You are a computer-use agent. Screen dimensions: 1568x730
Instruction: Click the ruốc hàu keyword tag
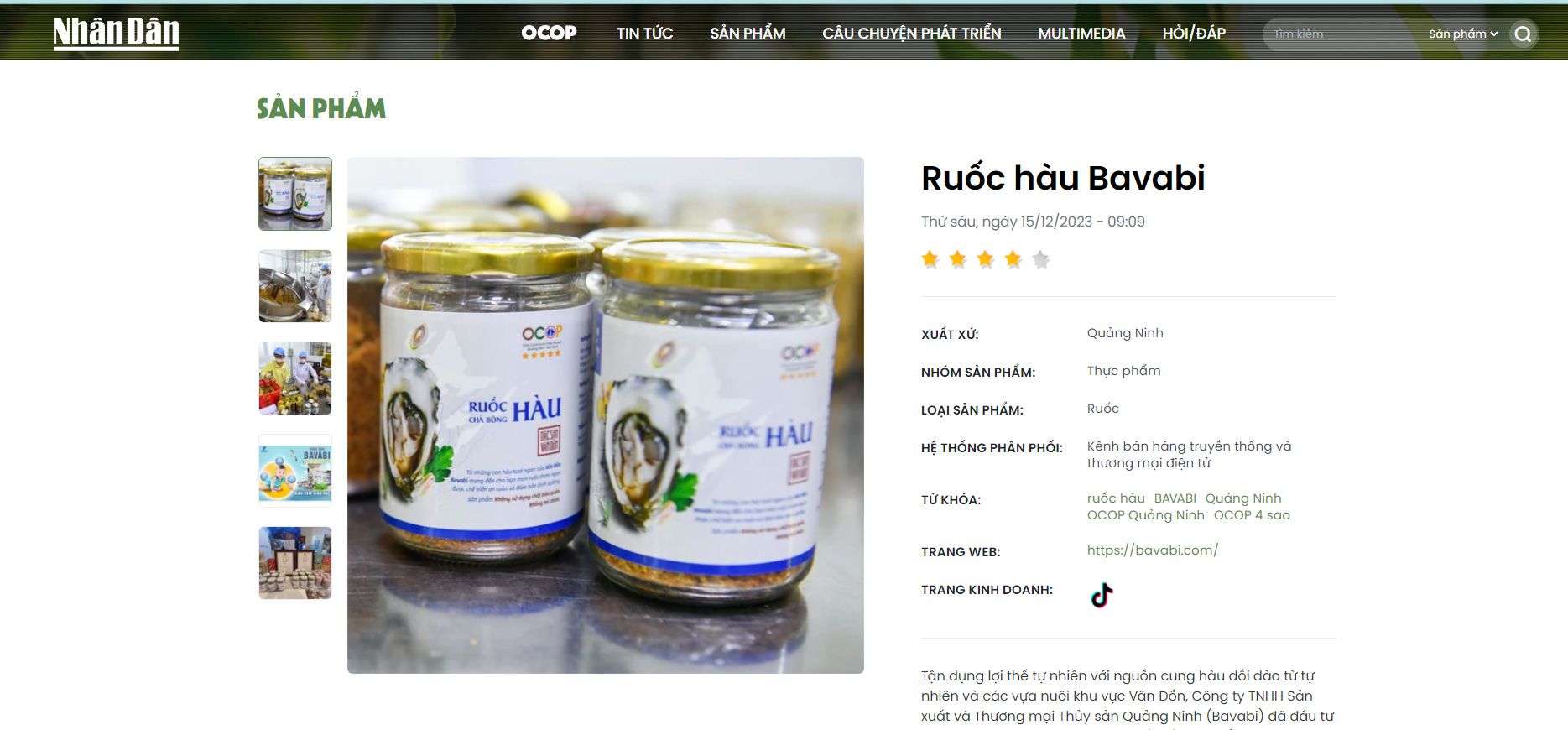tap(1116, 498)
